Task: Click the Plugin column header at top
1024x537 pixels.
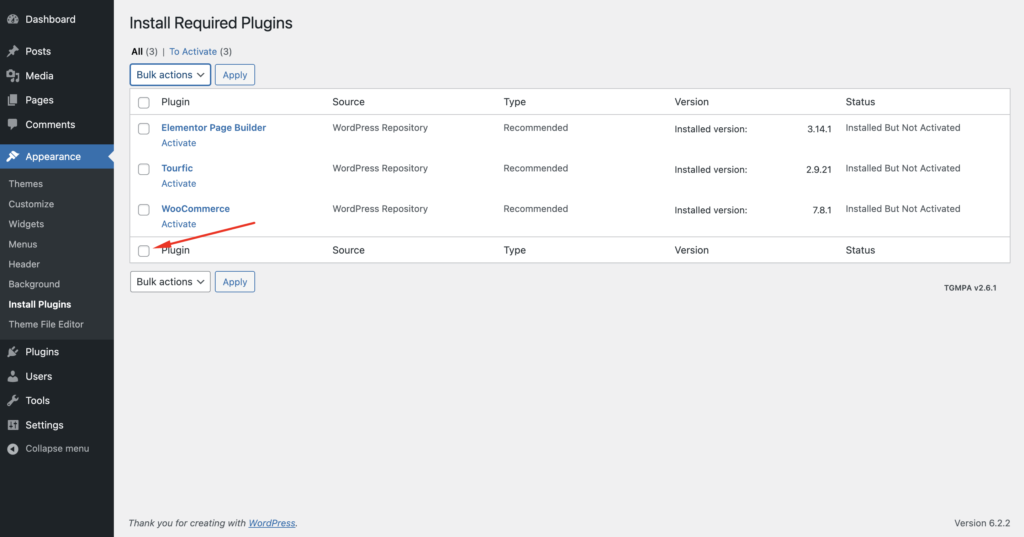Action: (x=176, y=102)
